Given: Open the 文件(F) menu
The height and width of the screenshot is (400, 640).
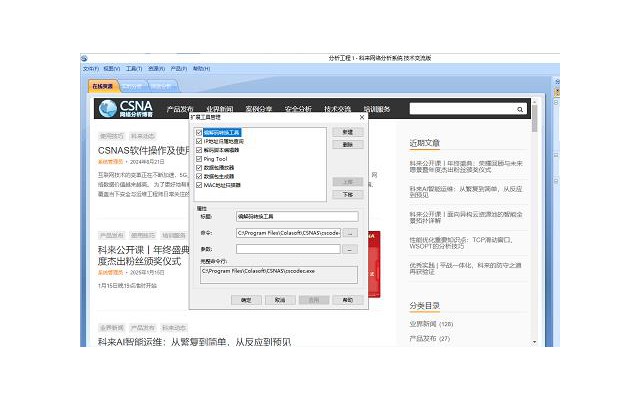Looking at the screenshot, I should tap(91, 69).
